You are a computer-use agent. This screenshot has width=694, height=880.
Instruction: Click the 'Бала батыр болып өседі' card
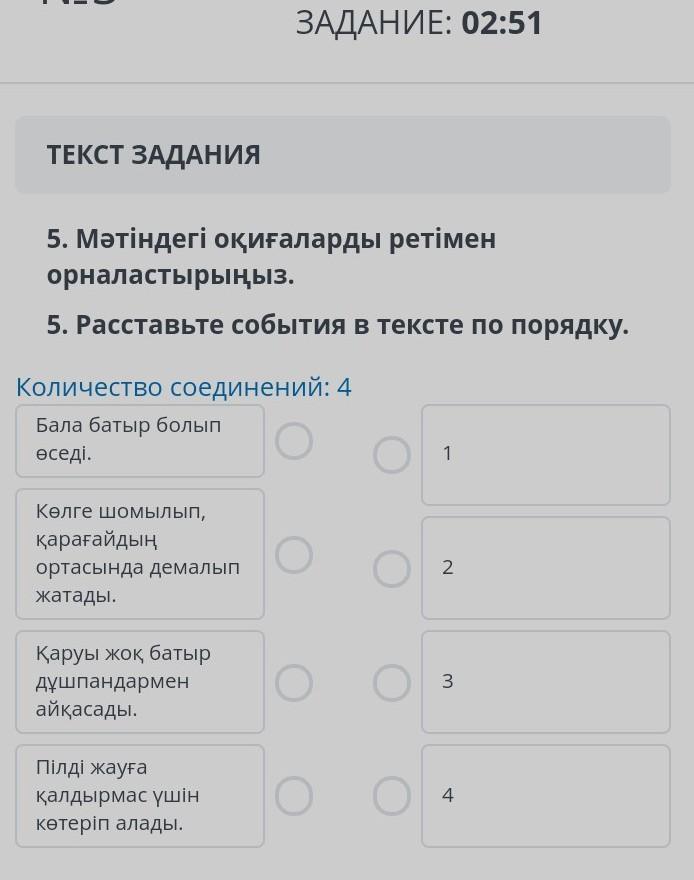point(140,440)
